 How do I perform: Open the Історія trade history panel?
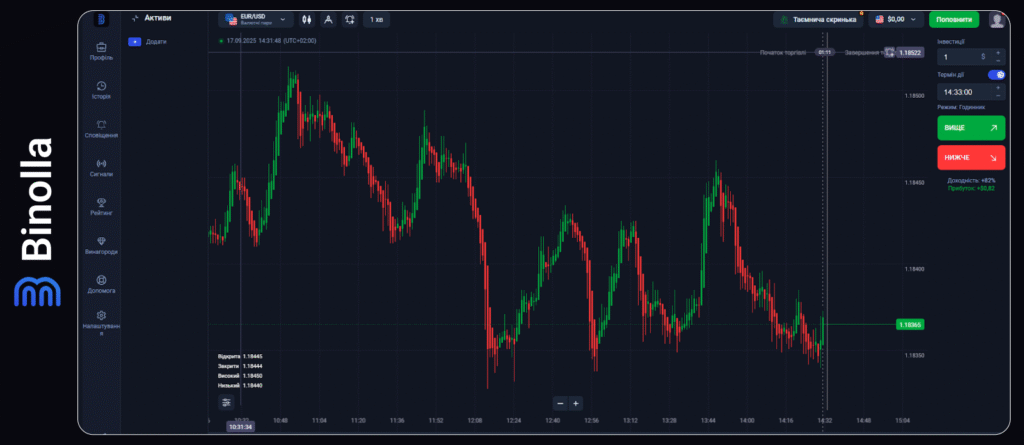pyautogui.click(x=100, y=89)
